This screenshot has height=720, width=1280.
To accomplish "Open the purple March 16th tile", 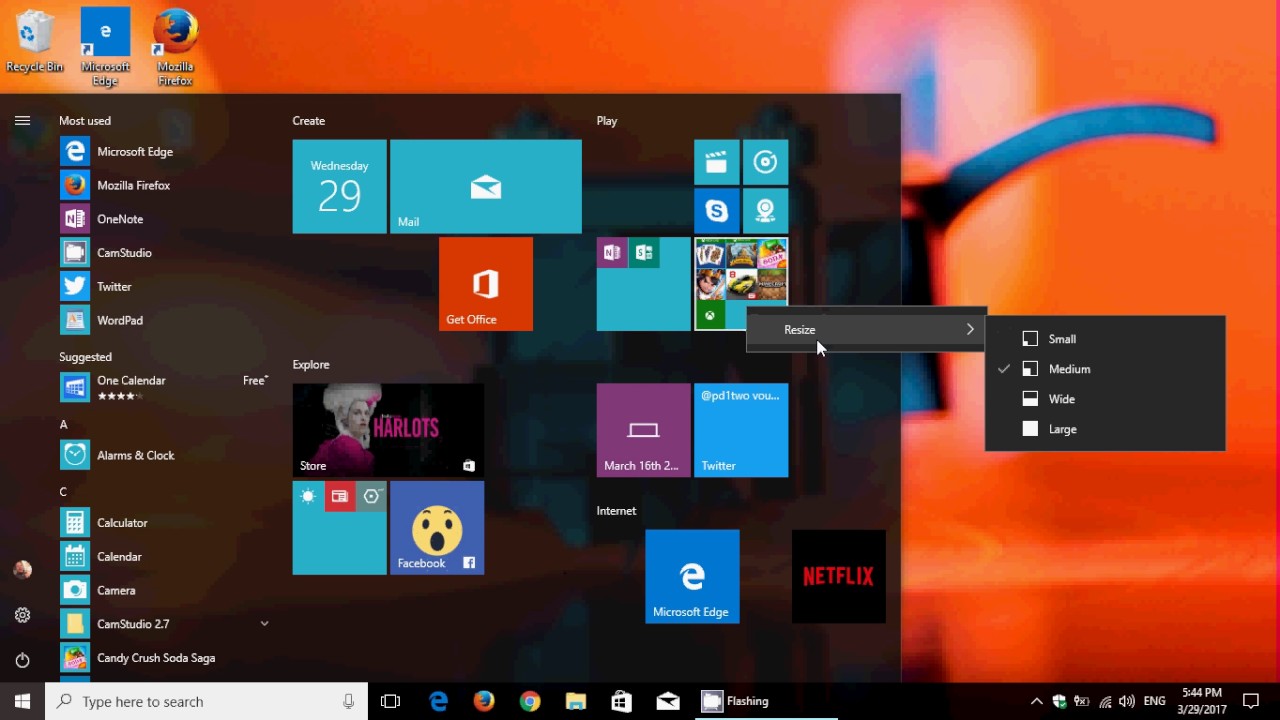I will [643, 430].
